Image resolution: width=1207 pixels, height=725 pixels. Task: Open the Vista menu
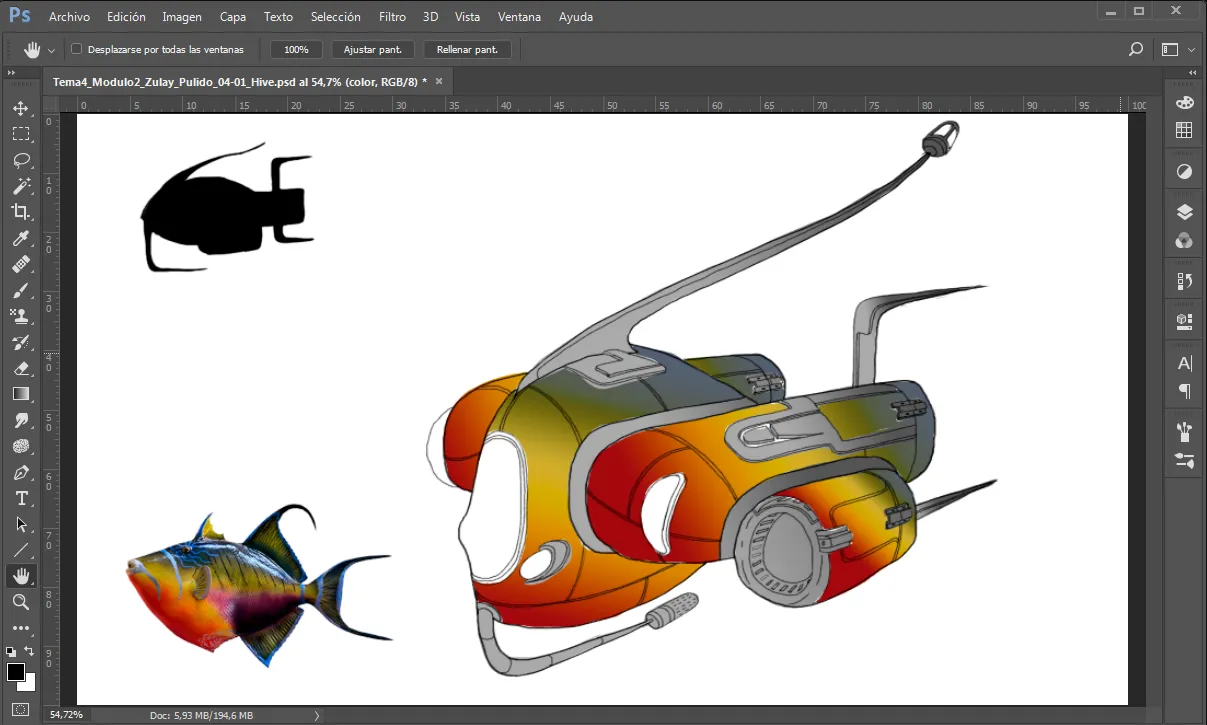click(x=467, y=17)
